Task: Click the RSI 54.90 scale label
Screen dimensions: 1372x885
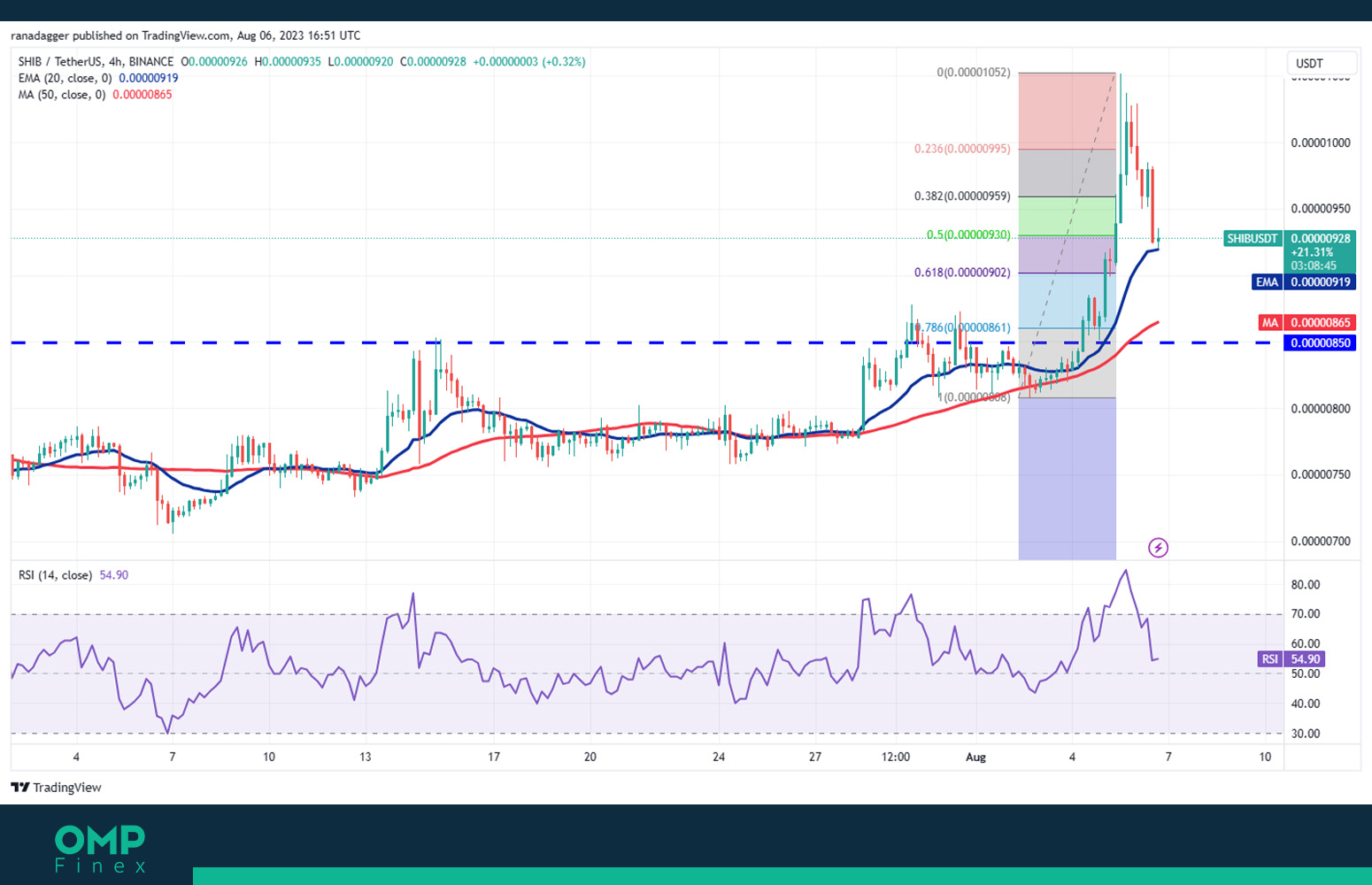Action: click(1291, 659)
